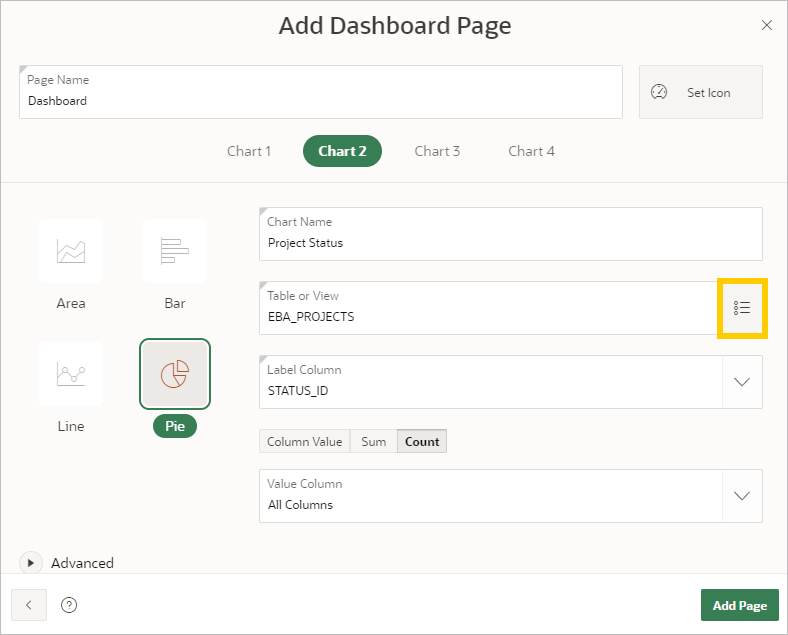Choose the Sum aggregation option

[373, 441]
